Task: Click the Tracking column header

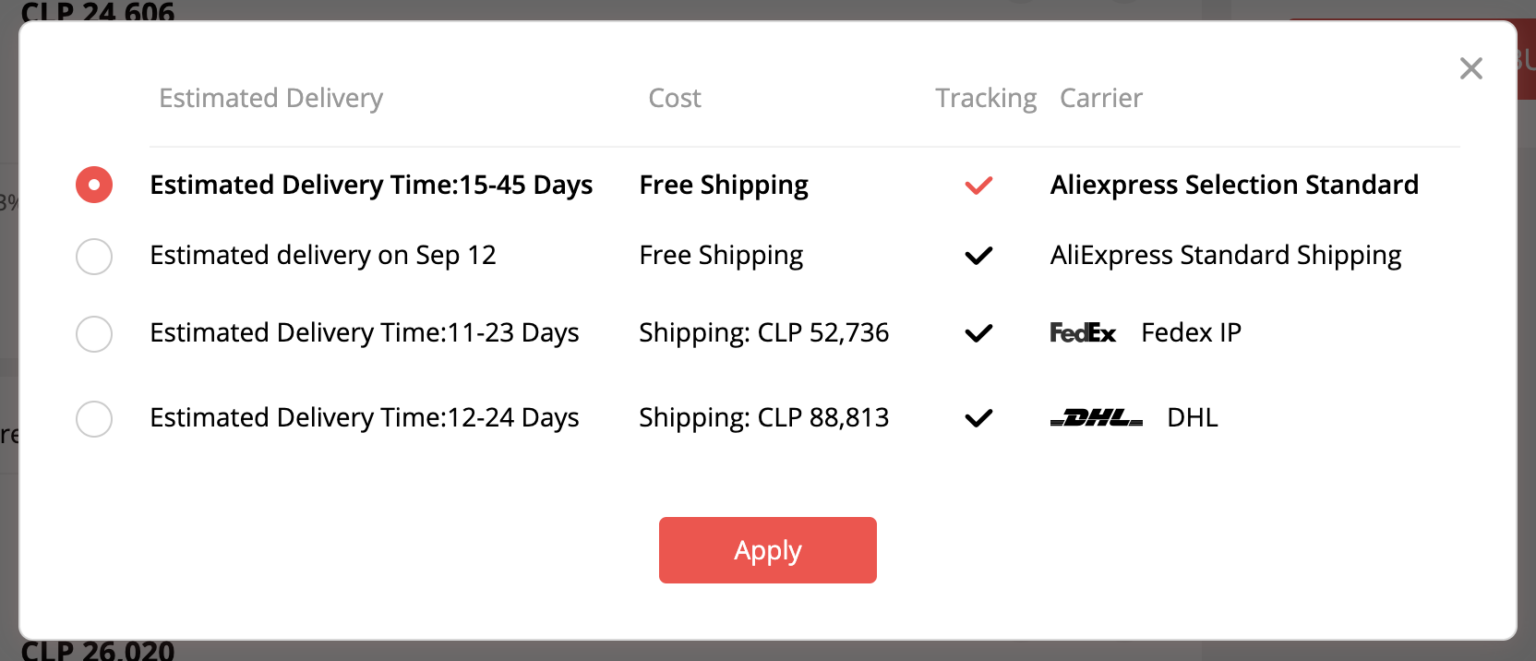Action: 986,98
